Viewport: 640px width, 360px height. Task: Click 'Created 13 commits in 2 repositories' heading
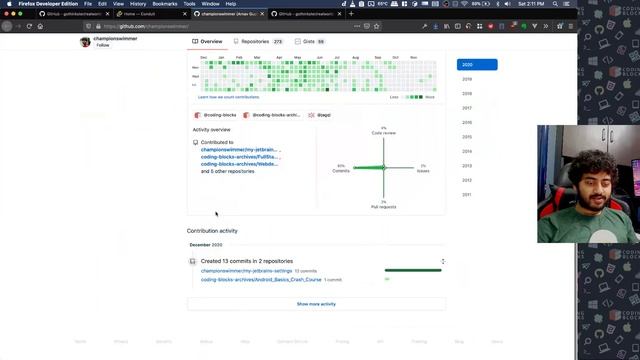pos(247,261)
